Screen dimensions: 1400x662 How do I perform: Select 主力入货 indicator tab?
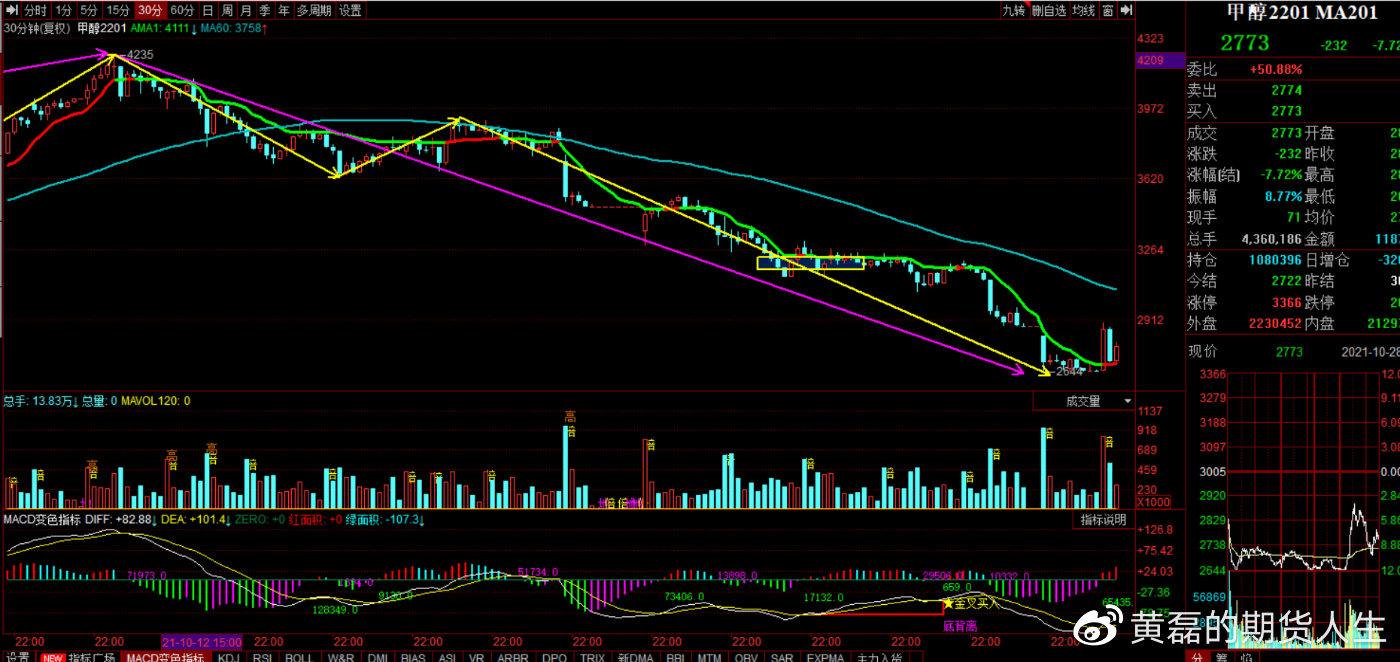tap(880, 657)
